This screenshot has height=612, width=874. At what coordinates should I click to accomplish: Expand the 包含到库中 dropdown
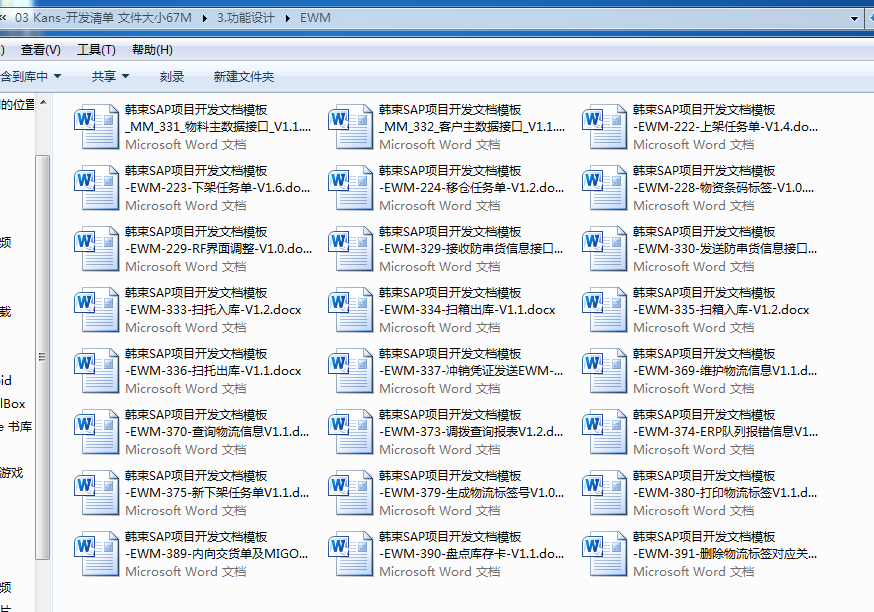pos(31,76)
